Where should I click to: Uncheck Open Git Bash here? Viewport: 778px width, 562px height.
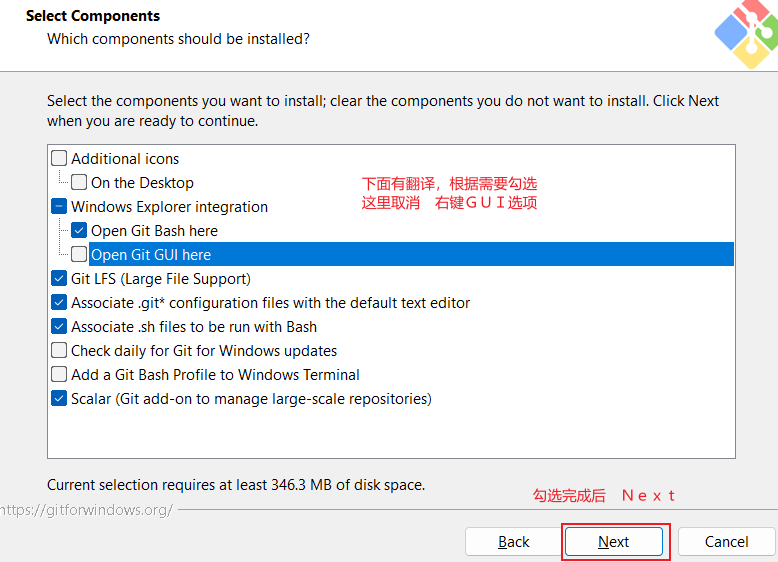point(79,231)
